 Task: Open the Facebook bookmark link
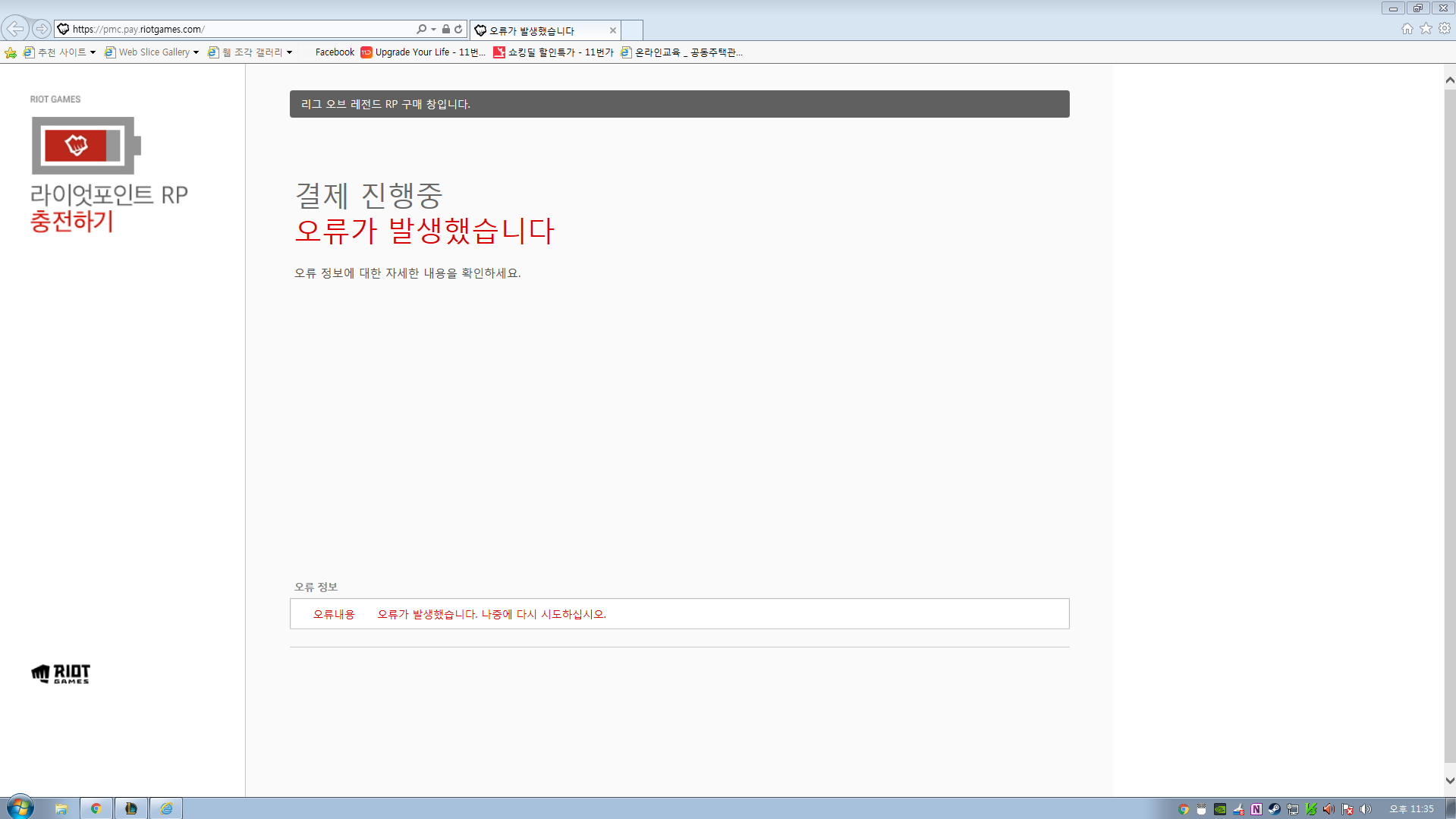(335, 52)
